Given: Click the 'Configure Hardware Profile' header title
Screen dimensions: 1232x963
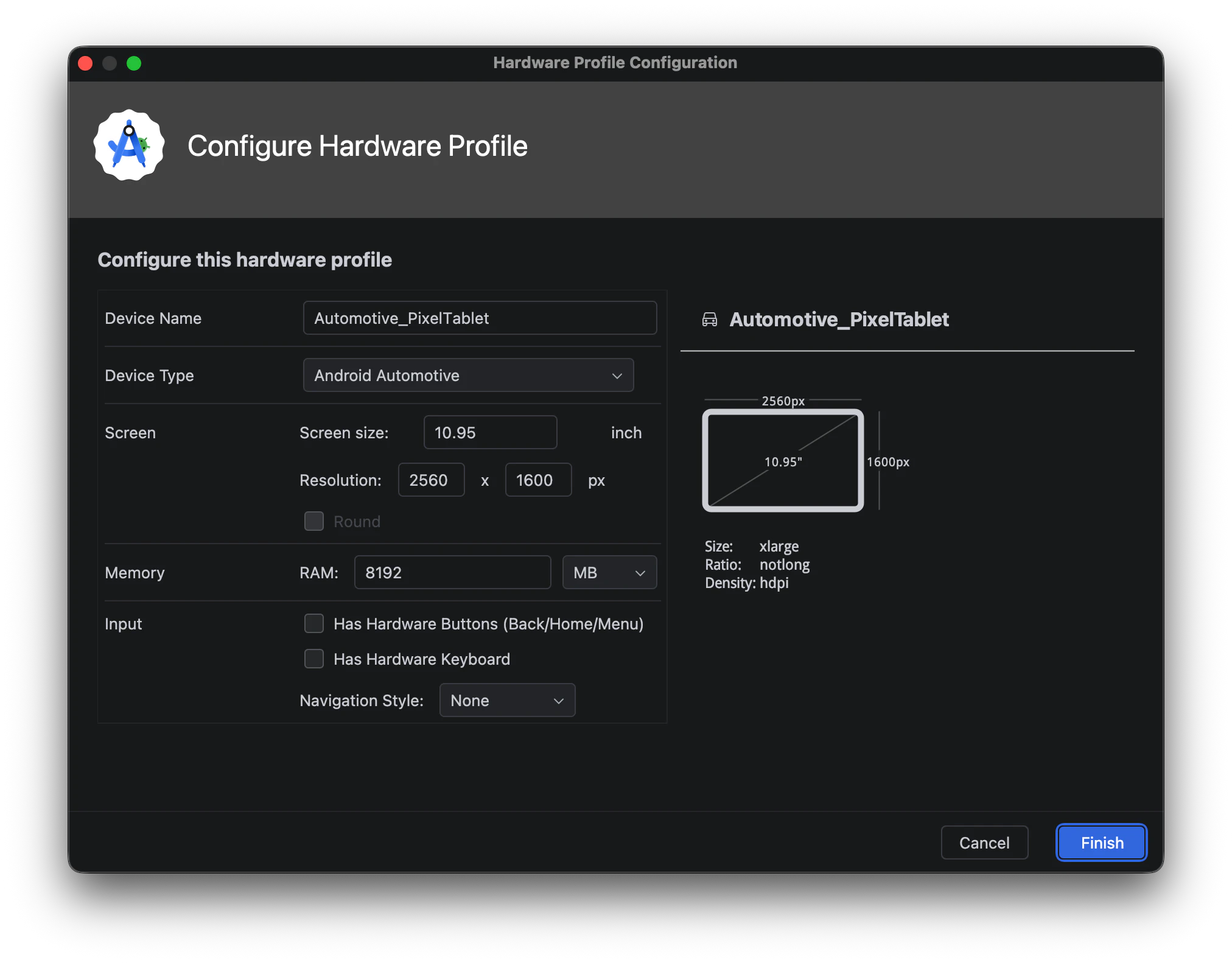Looking at the screenshot, I should click(x=357, y=146).
